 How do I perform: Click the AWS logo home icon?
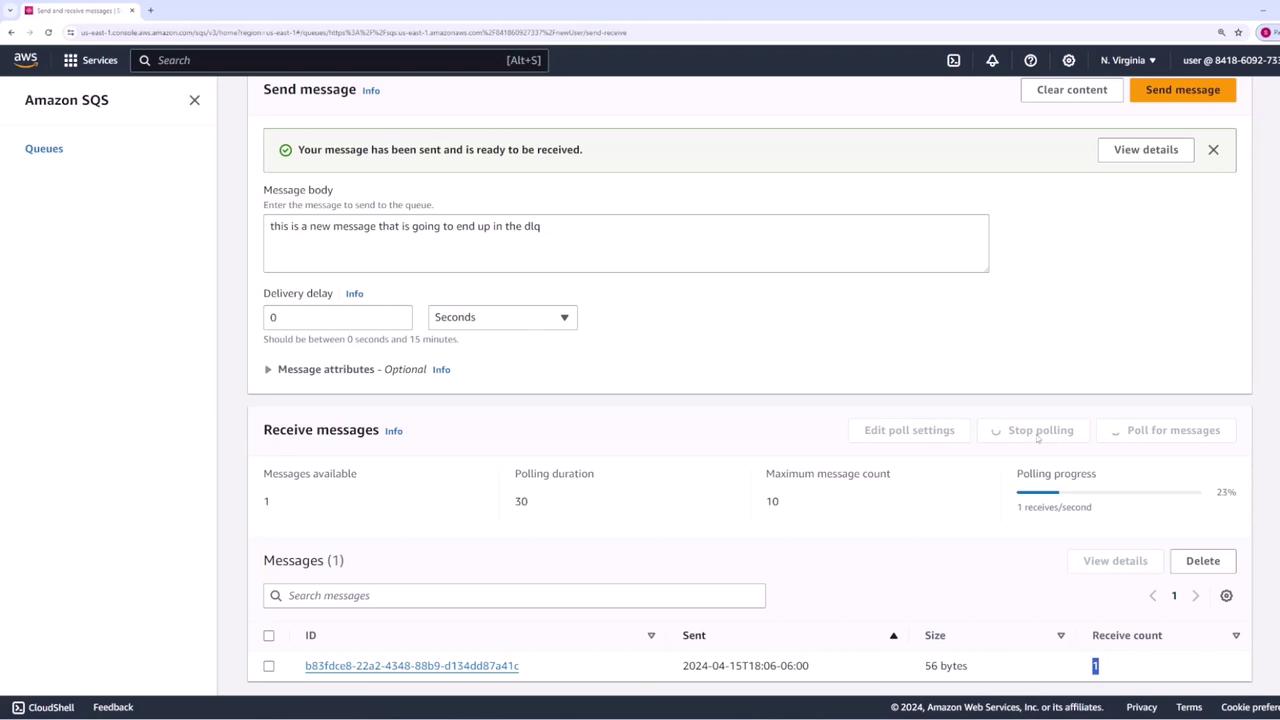26,60
